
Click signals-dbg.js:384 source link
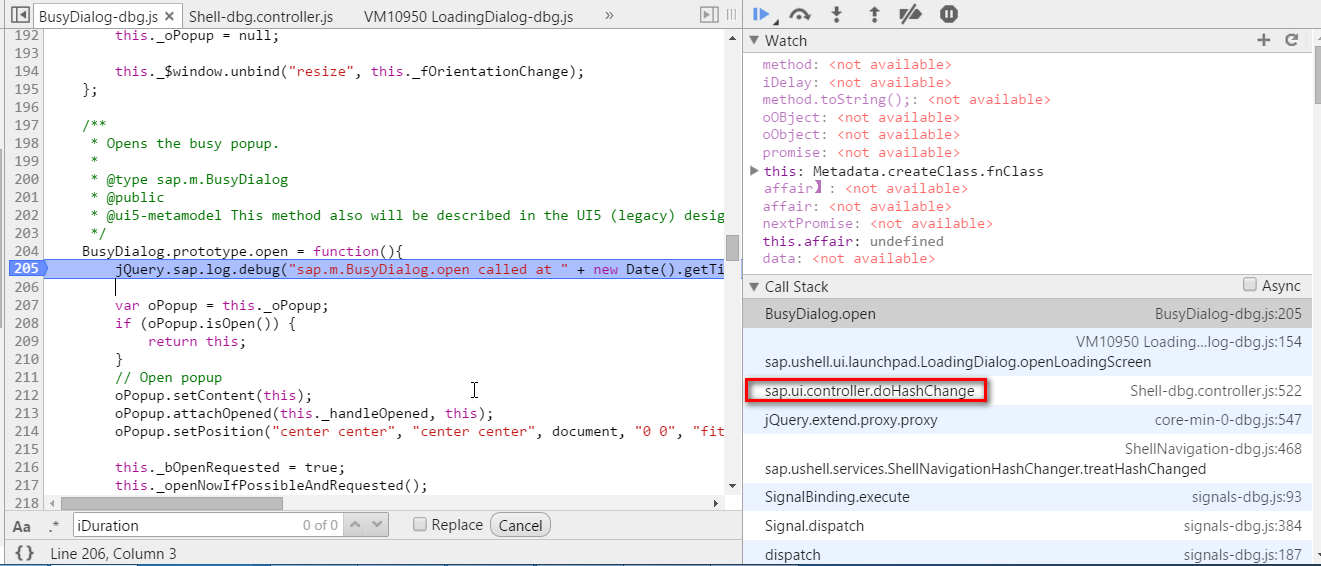1243,526
